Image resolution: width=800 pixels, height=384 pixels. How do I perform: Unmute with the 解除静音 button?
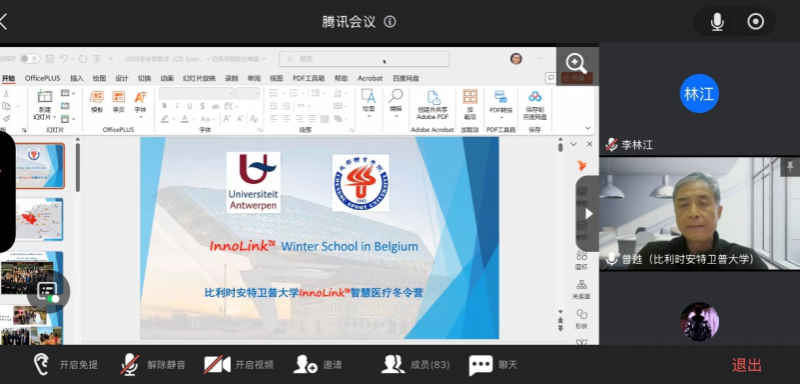coord(153,365)
